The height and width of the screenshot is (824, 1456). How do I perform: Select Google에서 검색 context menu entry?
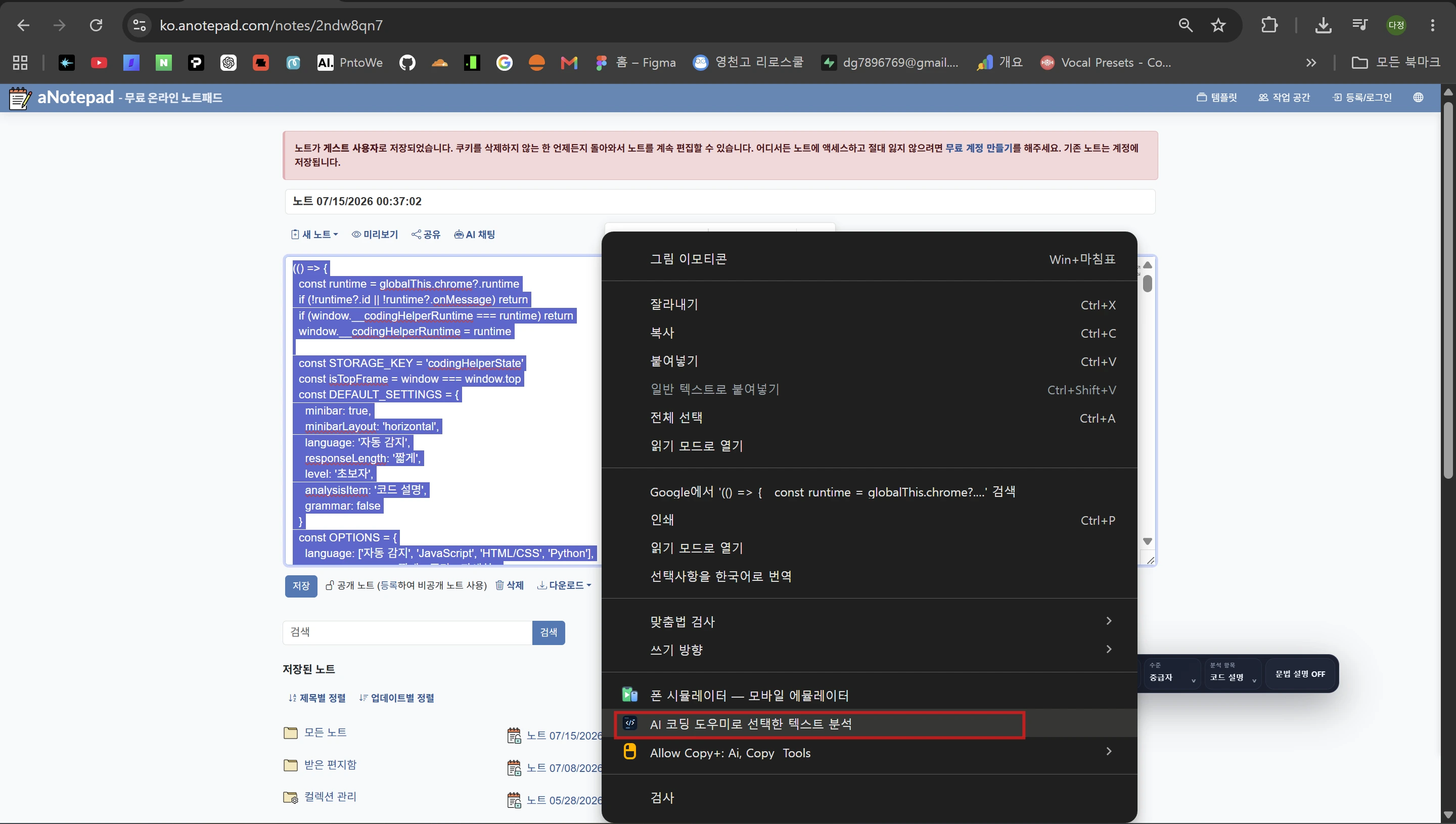coord(869,492)
